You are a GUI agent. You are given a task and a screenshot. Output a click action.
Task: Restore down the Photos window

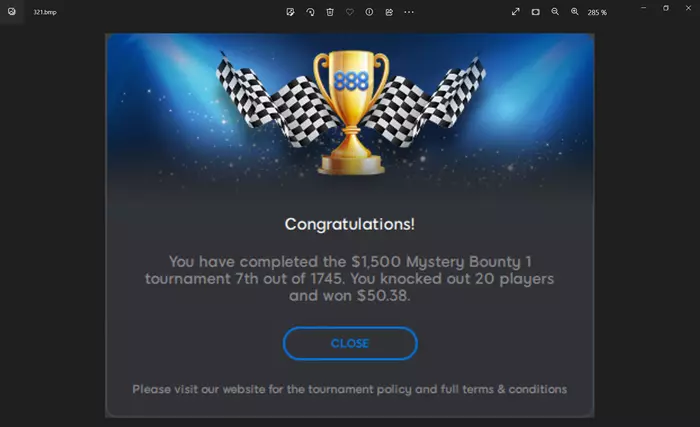pos(666,8)
